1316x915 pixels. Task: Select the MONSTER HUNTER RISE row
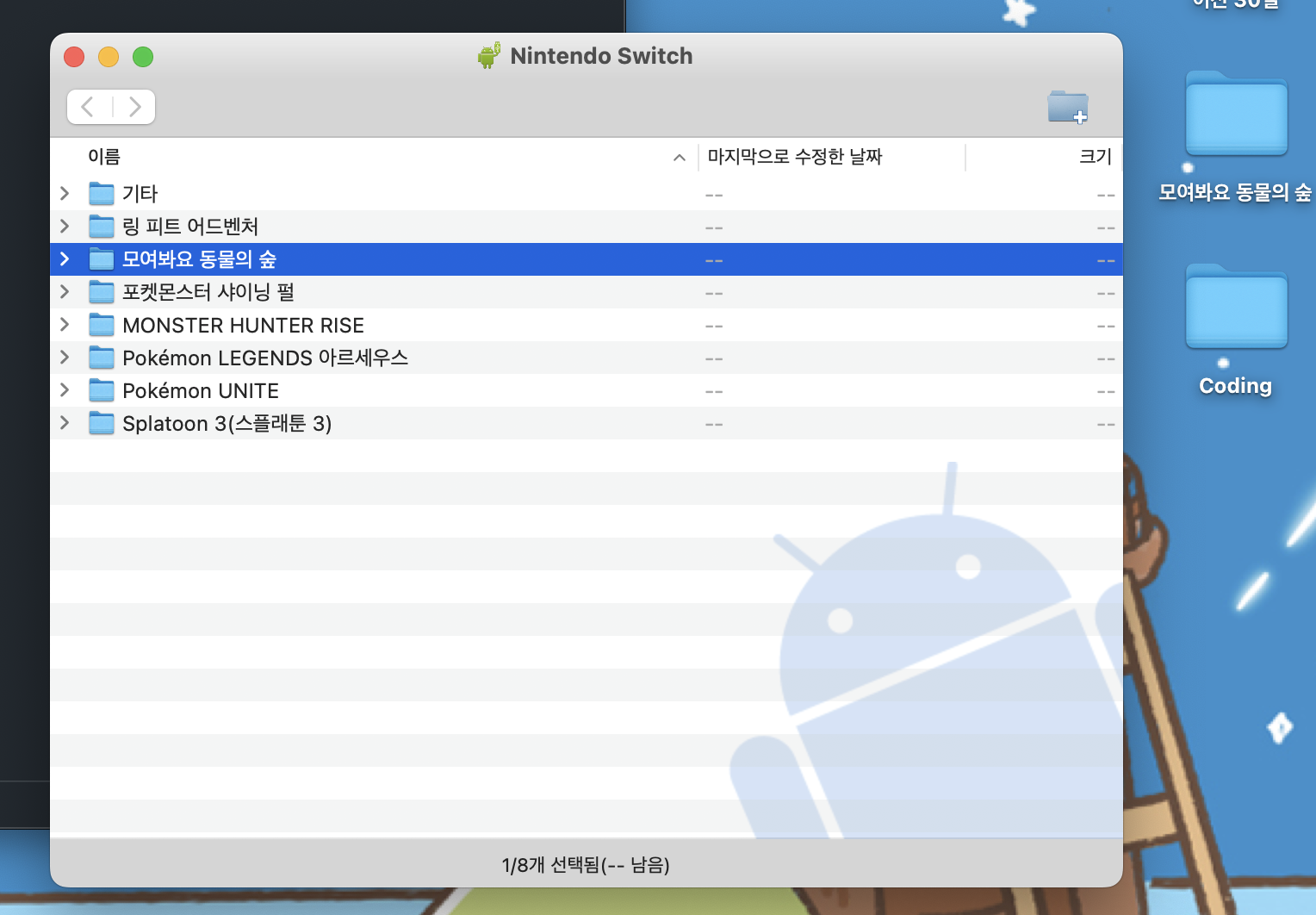[x=587, y=325]
